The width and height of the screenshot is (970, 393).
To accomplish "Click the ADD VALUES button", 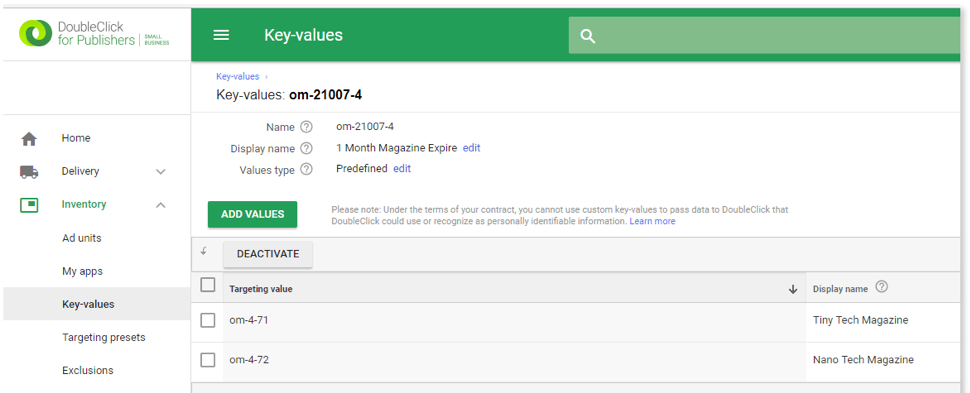I will [252, 214].
